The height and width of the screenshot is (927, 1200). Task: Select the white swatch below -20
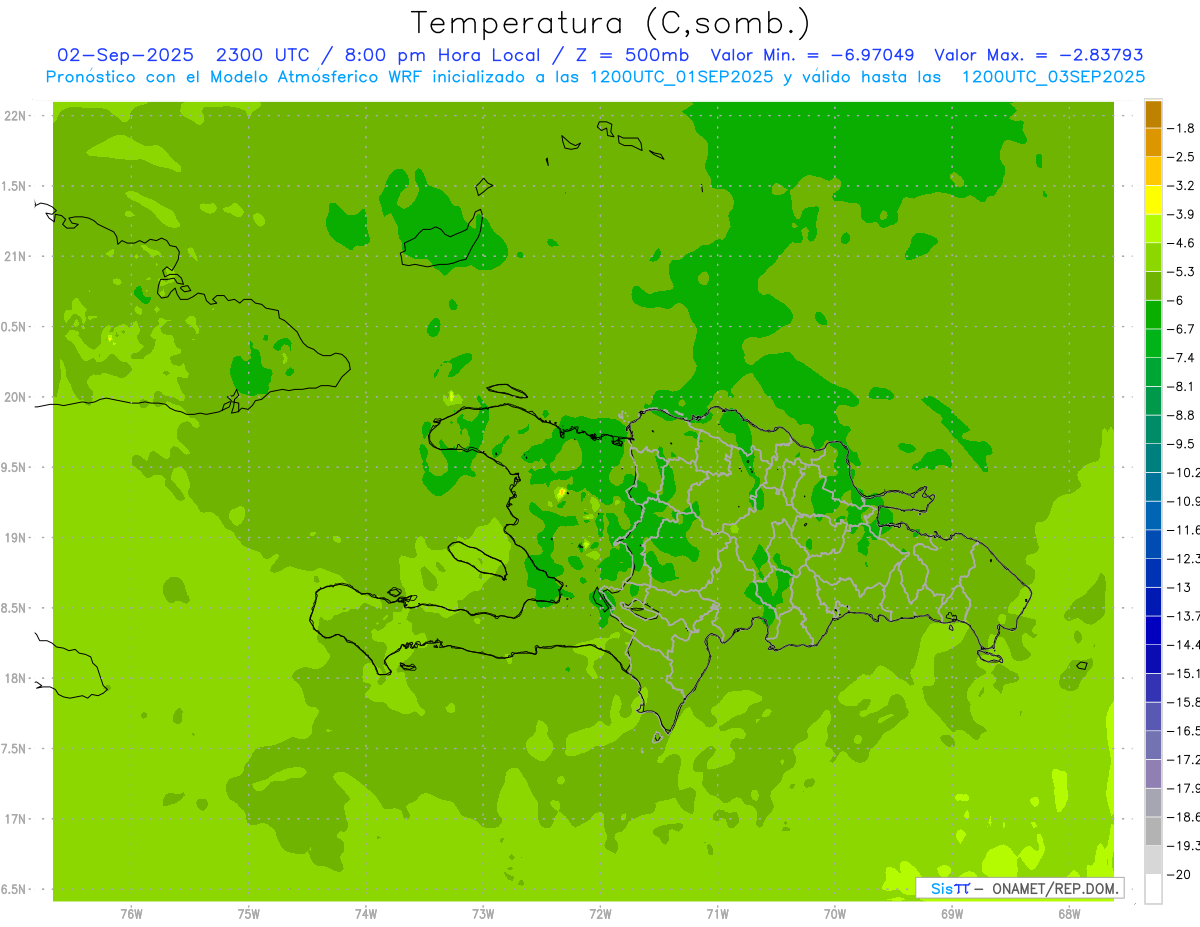(x=1153, y=889)
